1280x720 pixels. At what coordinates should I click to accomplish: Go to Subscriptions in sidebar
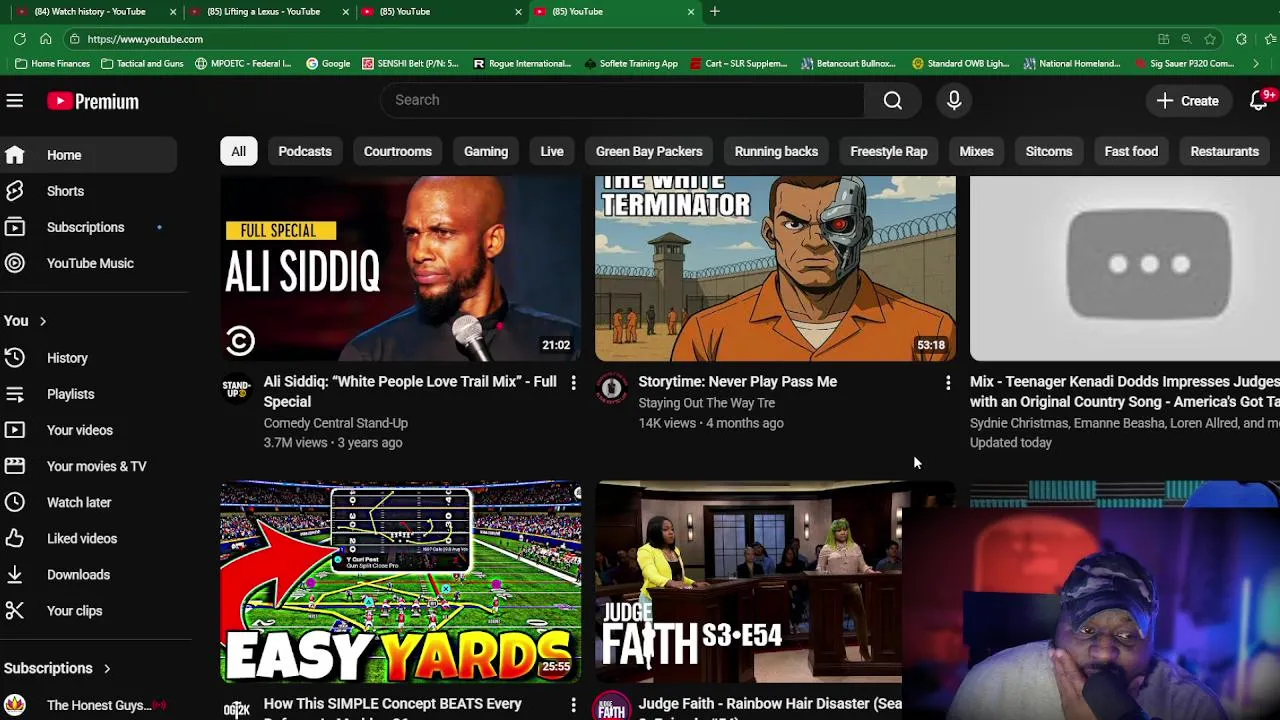(x=85, y=227)
